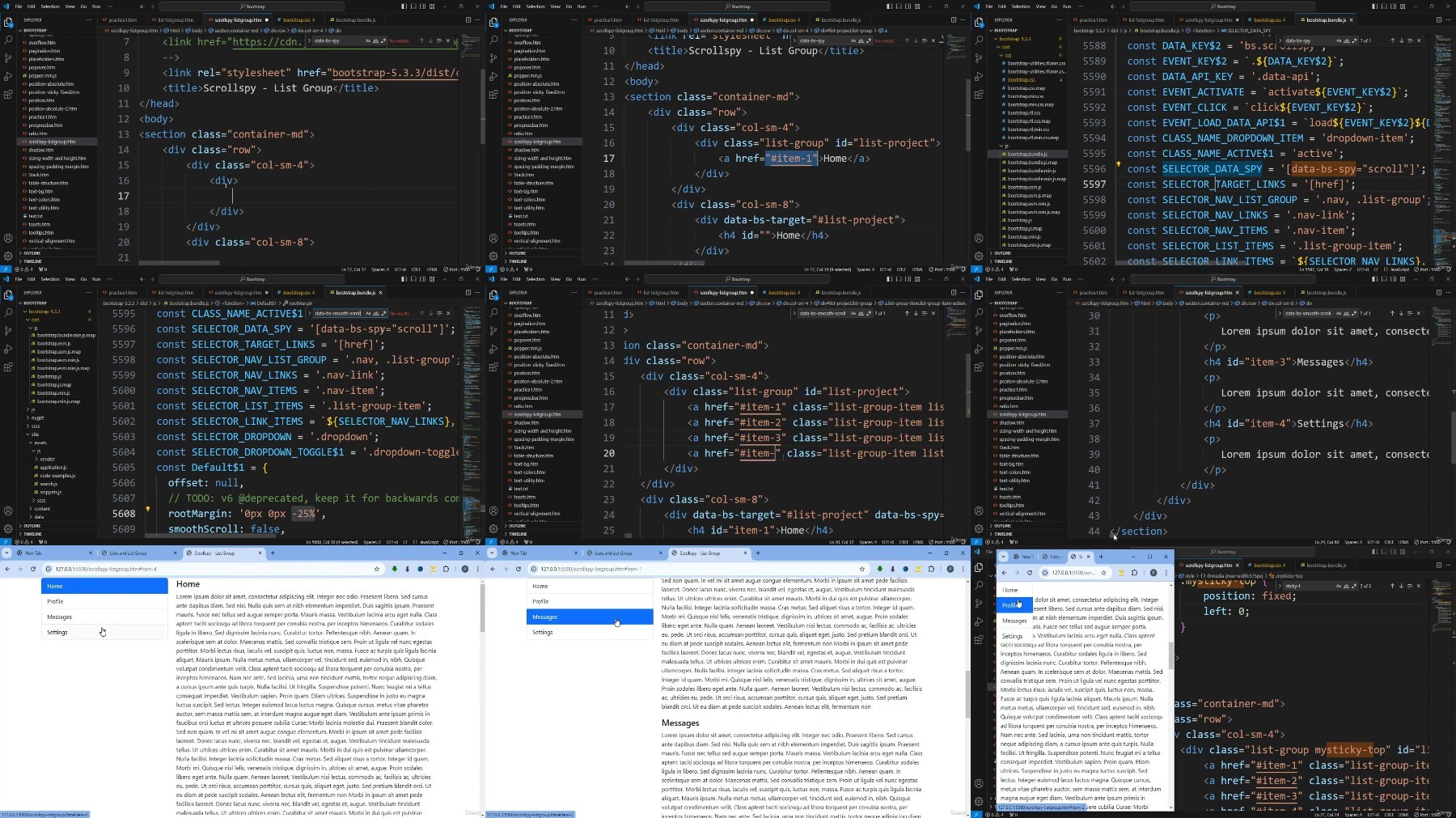Open Selection menu in top-middle VS Code window
This screenshot has height=818, width=1456.
pyautogui.click(x=535, y=6)
